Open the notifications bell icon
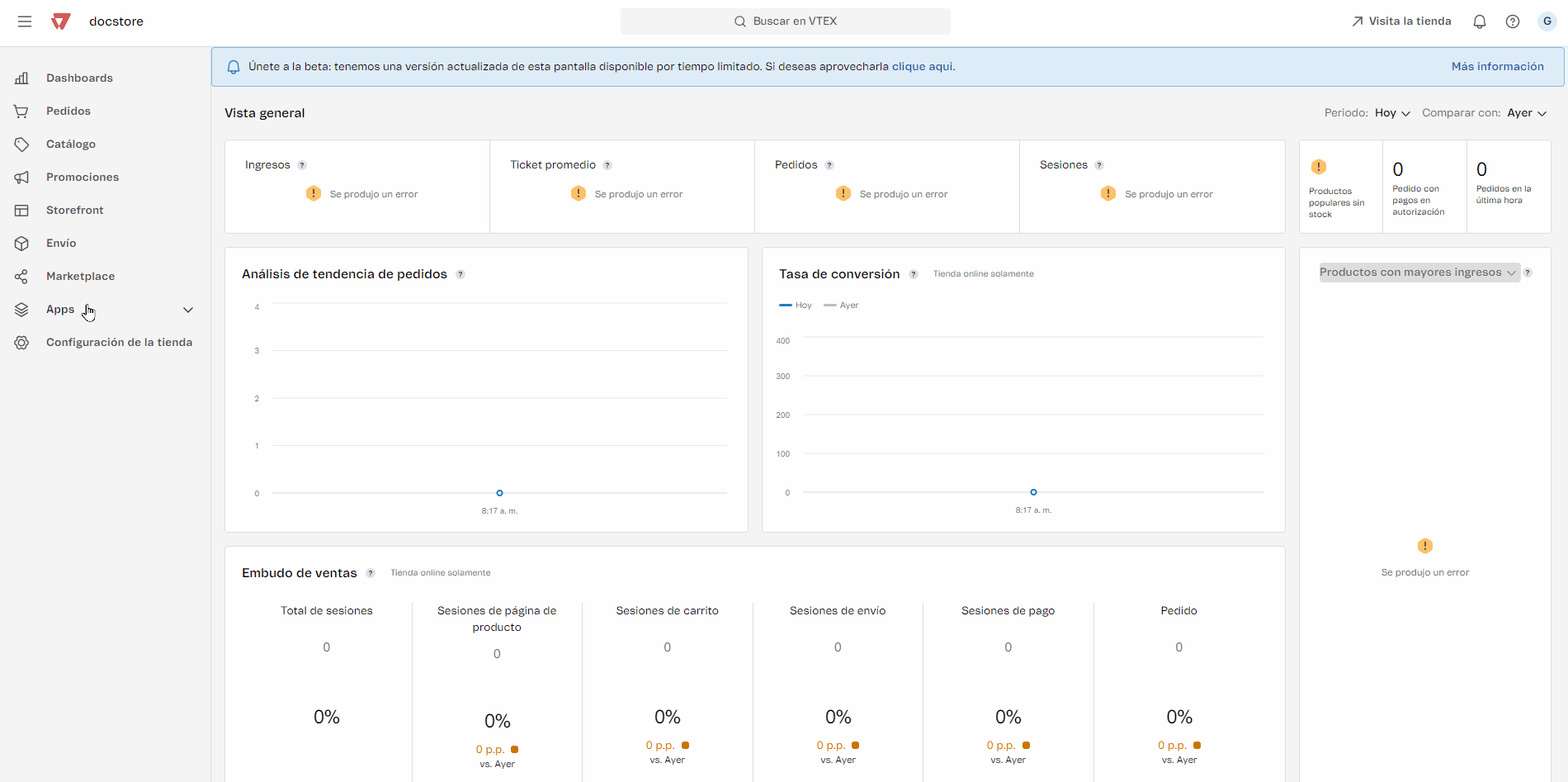 [1480, 21]
